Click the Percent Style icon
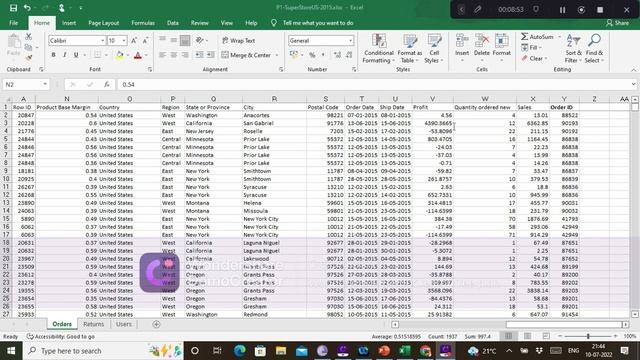 tap(312, 55)
